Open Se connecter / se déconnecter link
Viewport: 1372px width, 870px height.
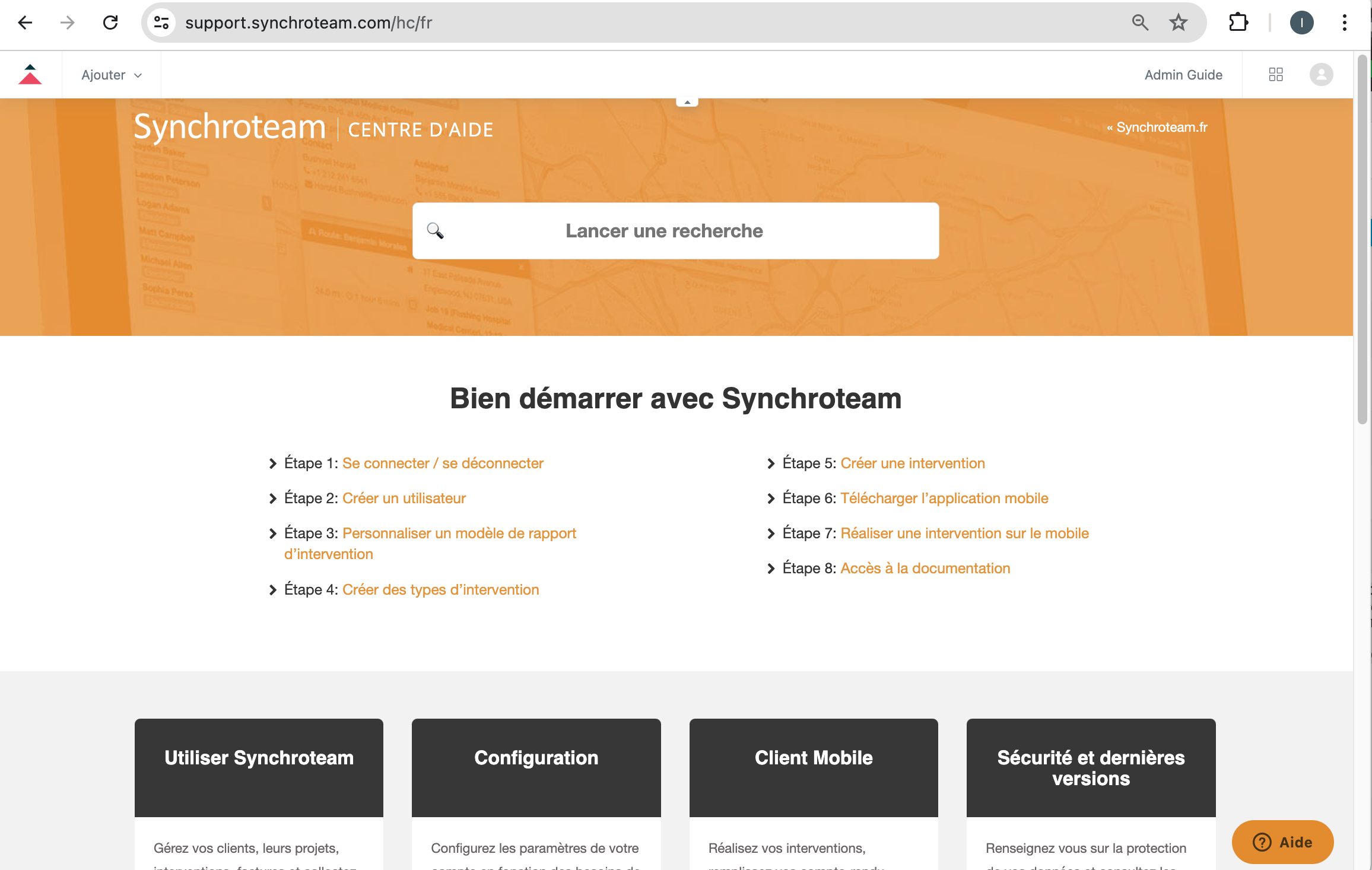[443, 463]
